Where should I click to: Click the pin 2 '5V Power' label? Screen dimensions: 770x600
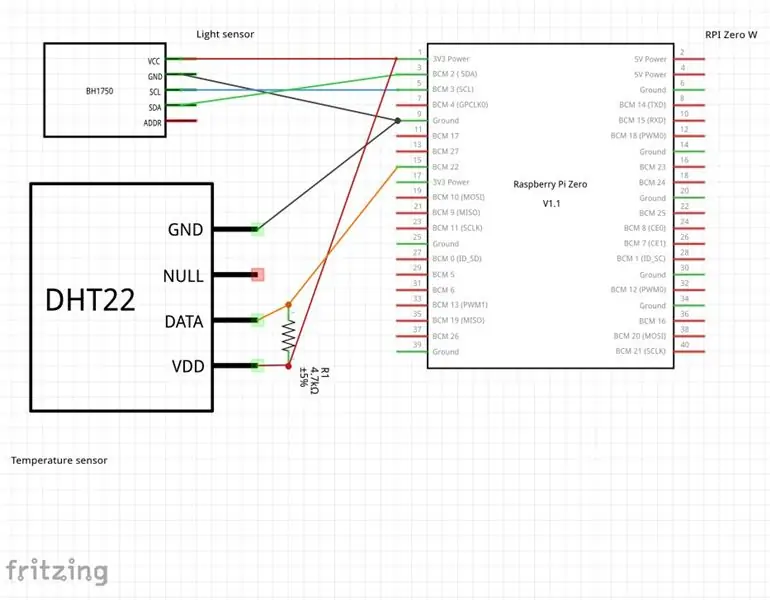[650, 59]
